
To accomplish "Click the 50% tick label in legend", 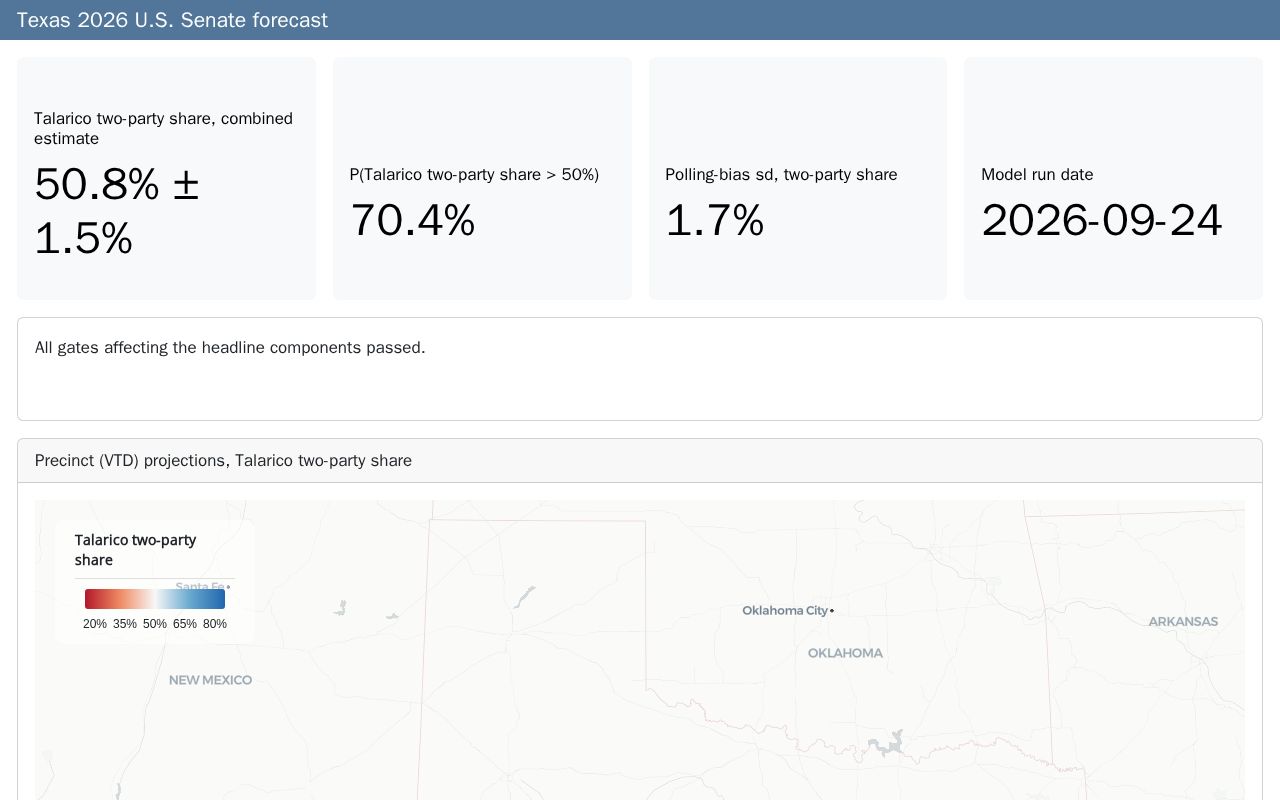I will tap(155, 624).
